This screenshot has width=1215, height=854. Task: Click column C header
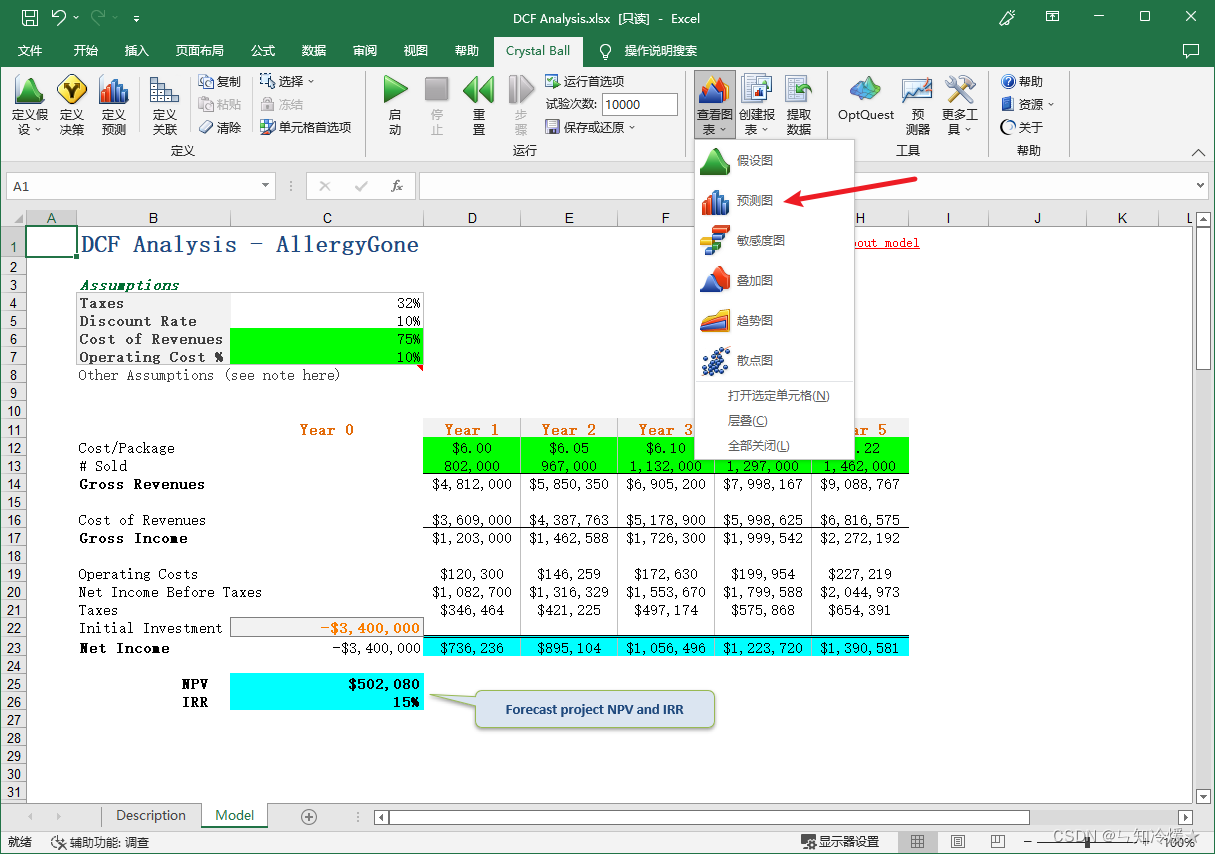pos(327,218)
